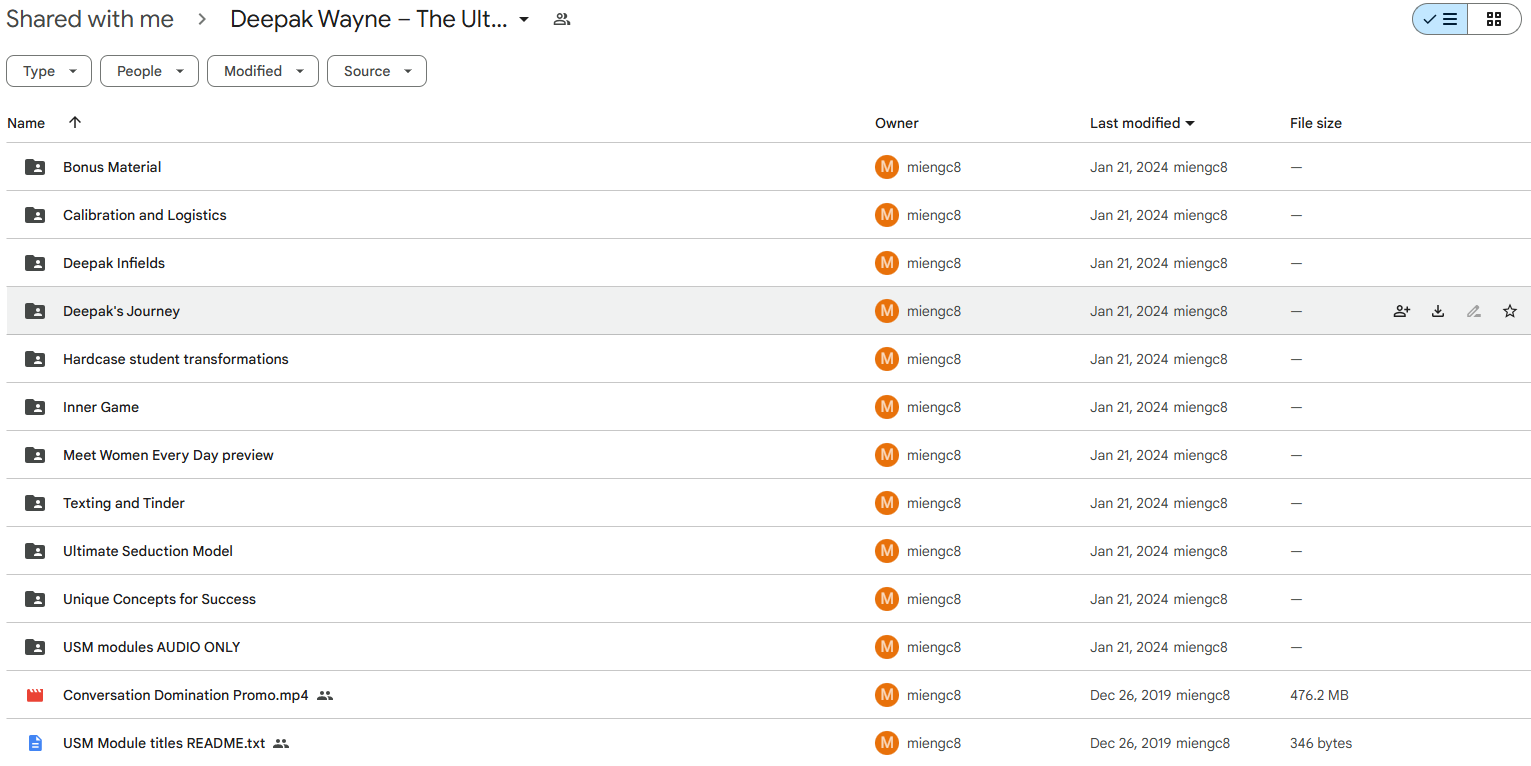
Task: Click the rename pencil icon on Deepak's Journey
Action: [x=1474, y=311]
